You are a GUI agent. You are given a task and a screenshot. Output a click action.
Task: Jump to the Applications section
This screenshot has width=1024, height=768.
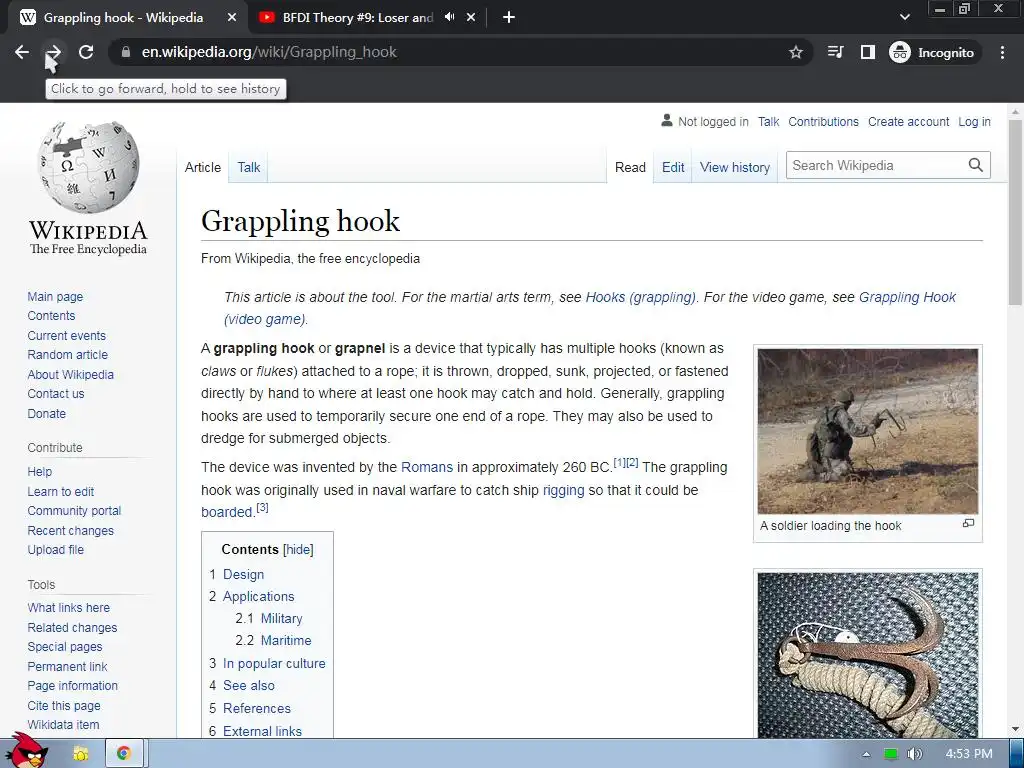[x=259, y=596]
